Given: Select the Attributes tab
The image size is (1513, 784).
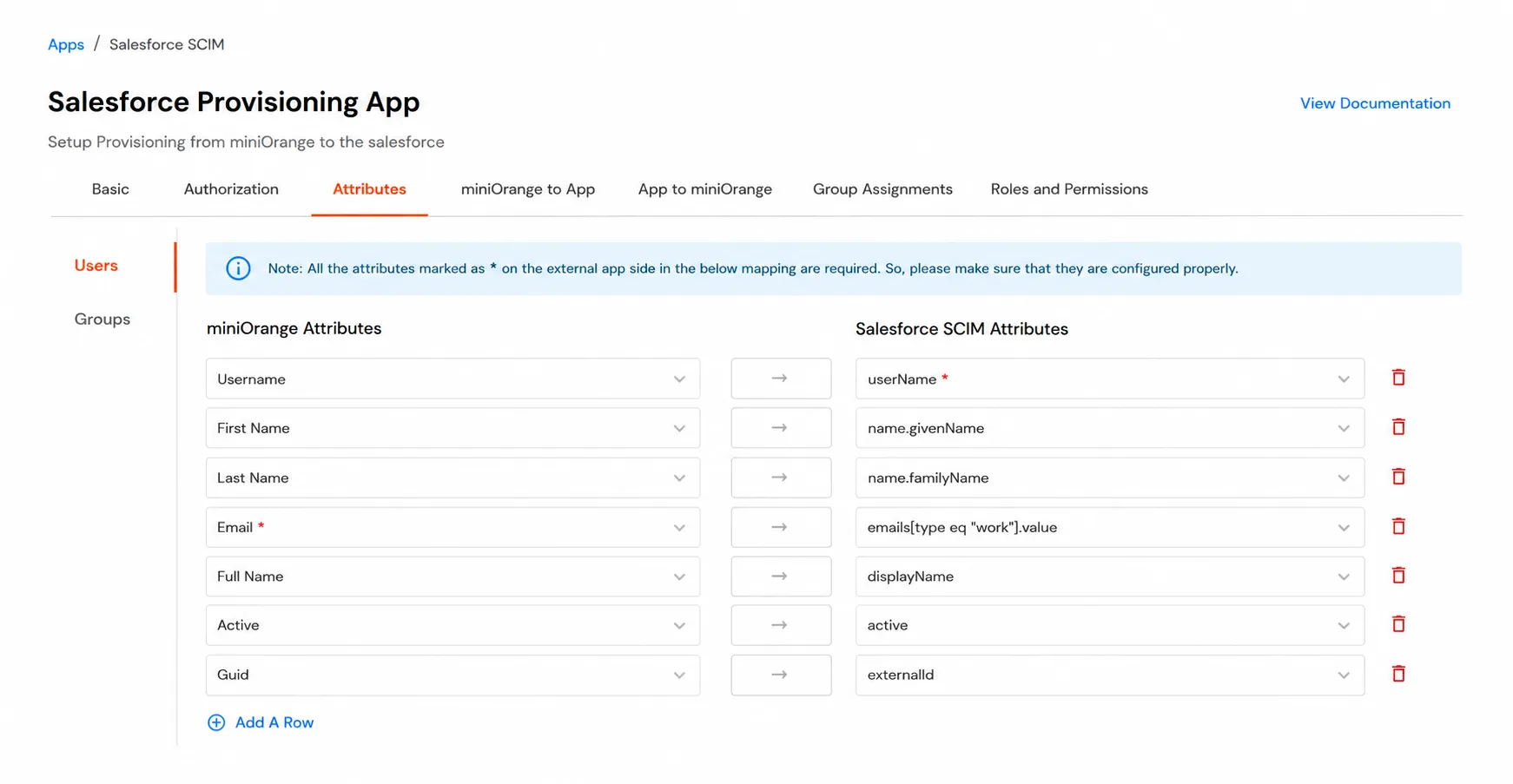Looking at the screenshot, I should pyautogui.click(x=369, y=189).
